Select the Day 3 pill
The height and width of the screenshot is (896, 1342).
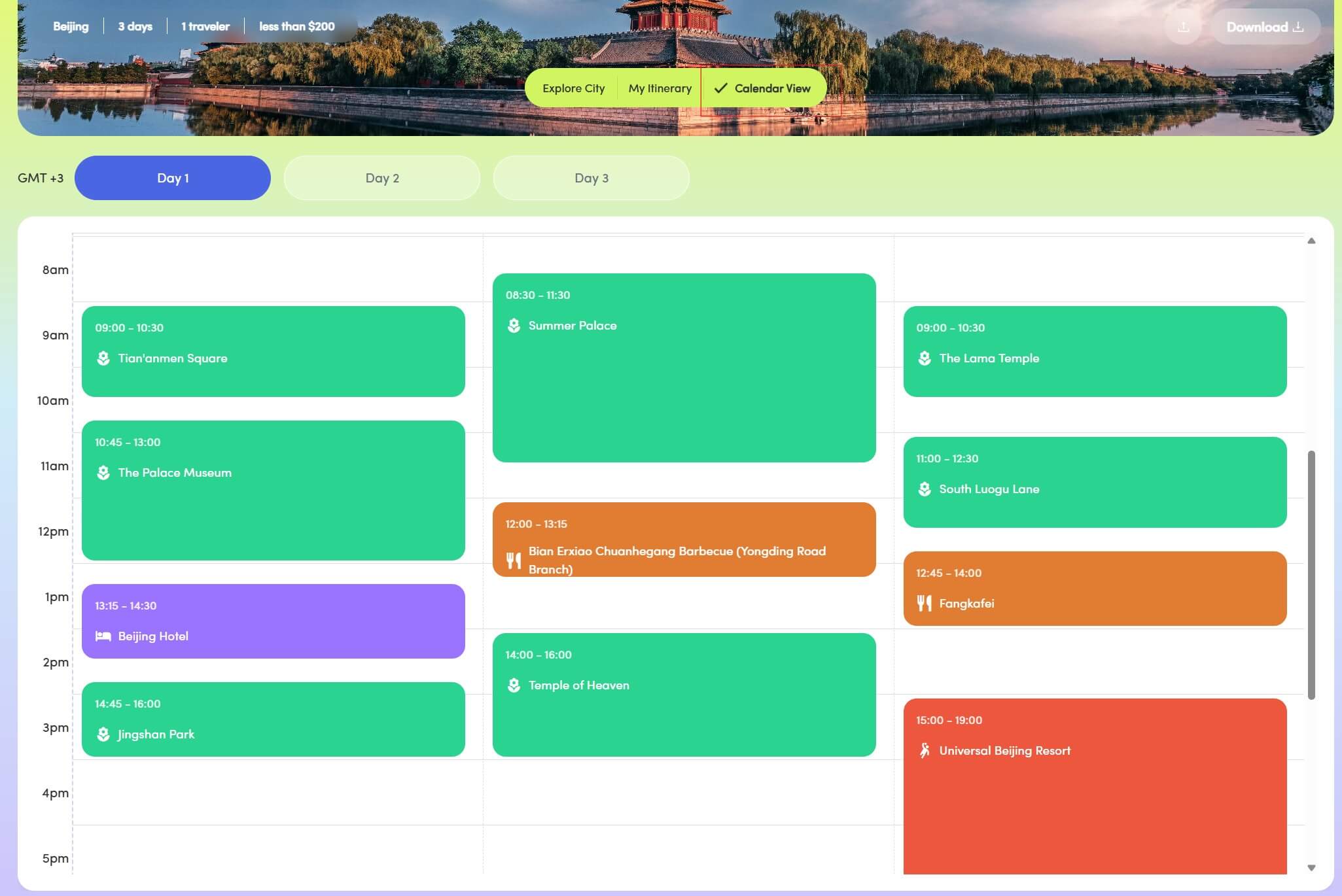click(x=591, y=177)
